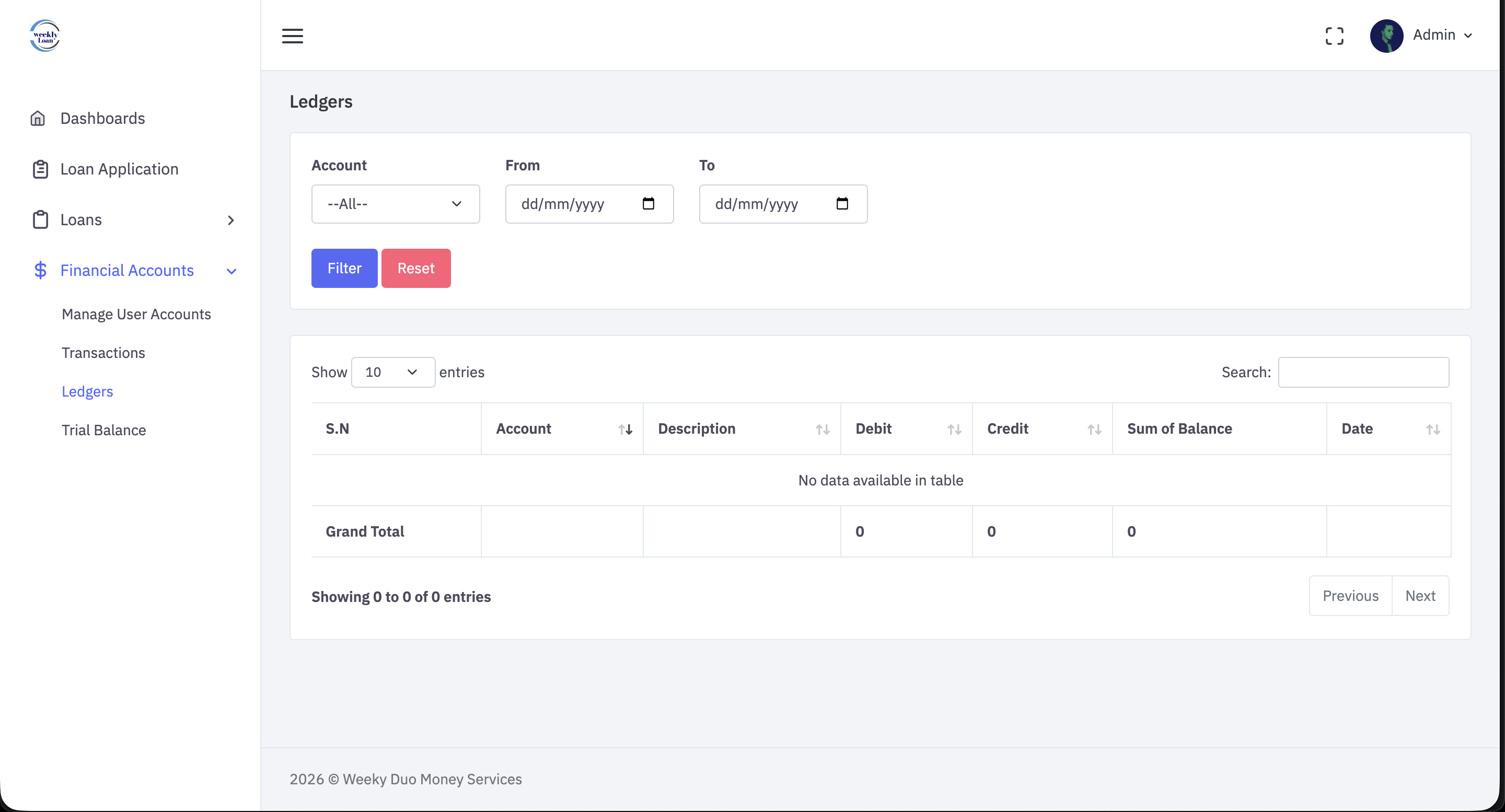Image resolution: width=1505 pixels, height=812 pixels.
Task: Click the Filter button
Action: point(344,268)
